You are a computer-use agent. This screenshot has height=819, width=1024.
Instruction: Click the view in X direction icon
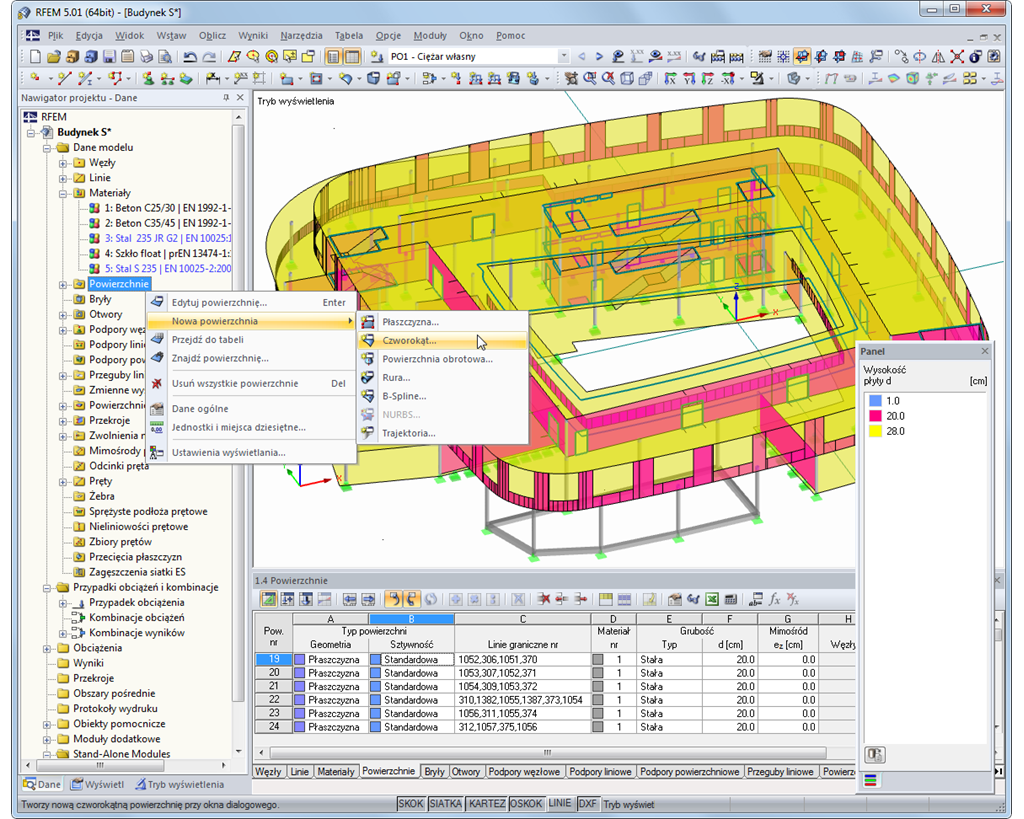(x=670, y=78)
